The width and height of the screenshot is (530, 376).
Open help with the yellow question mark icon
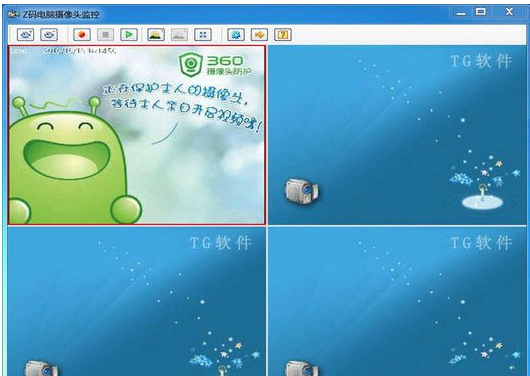point(283,34)
